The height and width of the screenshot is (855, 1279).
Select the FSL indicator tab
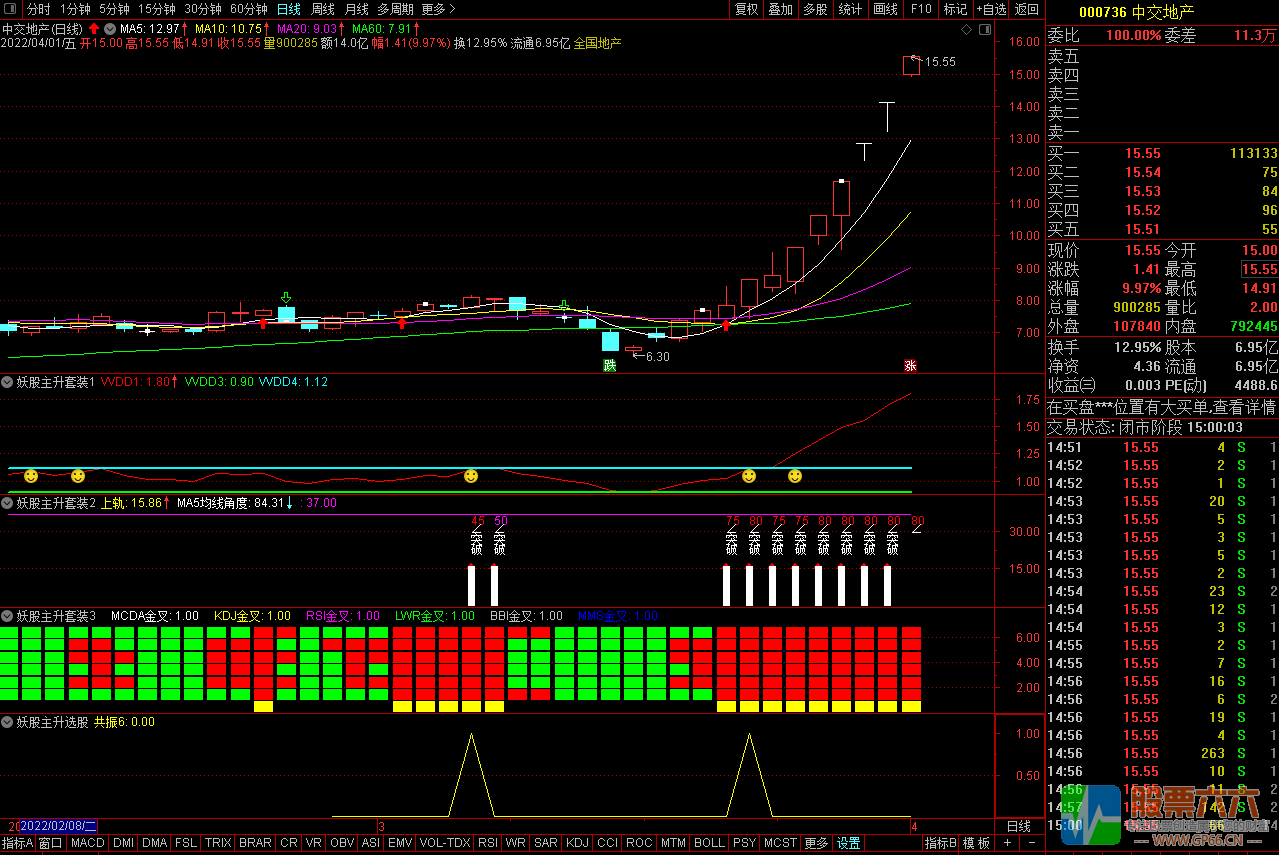click(x=186, y=843)
